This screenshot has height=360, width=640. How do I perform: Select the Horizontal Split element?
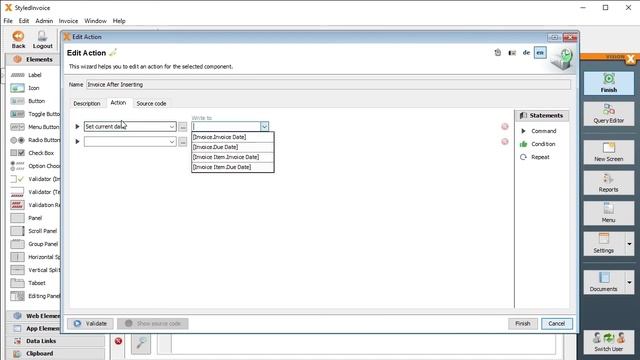pos(35,257)
